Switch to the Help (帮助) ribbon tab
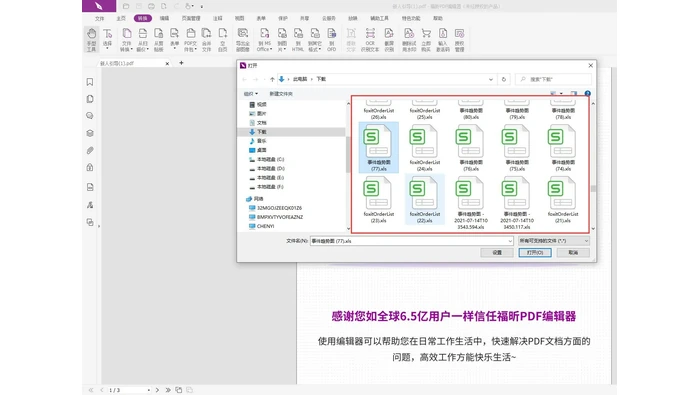700x395 pixels. click(438, 18)
